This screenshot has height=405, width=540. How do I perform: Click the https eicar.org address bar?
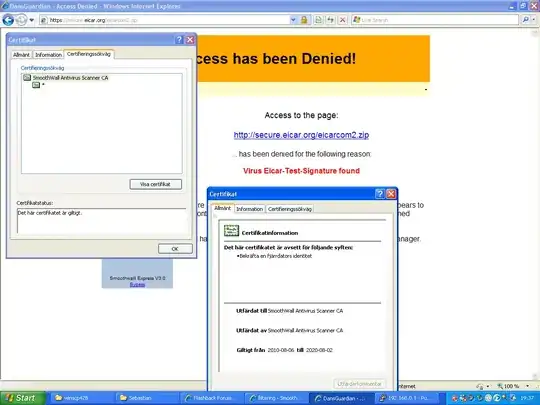[x=164, y=20]
